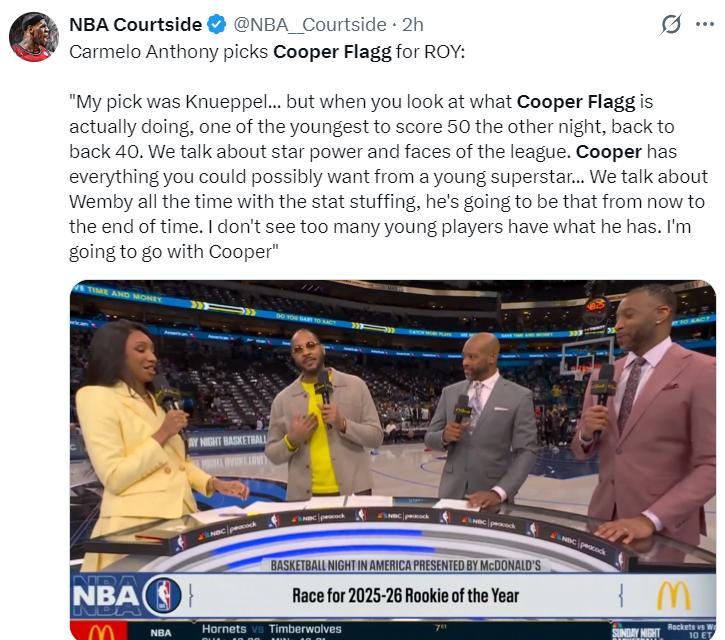Click the Sunday Night Basketball logo
The width and height of the screenshot is (725, 640).
(636, 633)
